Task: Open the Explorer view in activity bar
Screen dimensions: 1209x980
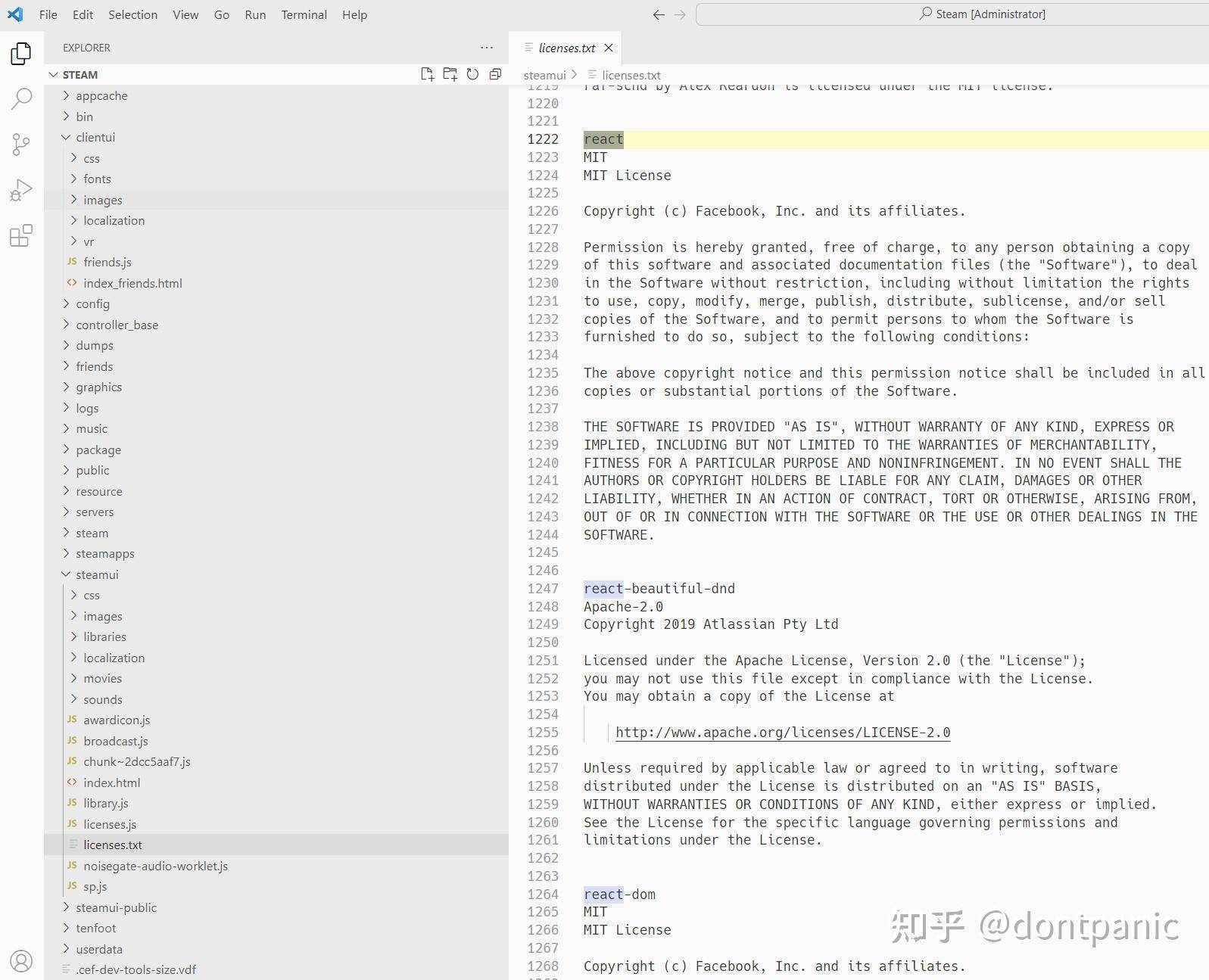Action: (x=21, y=53)
